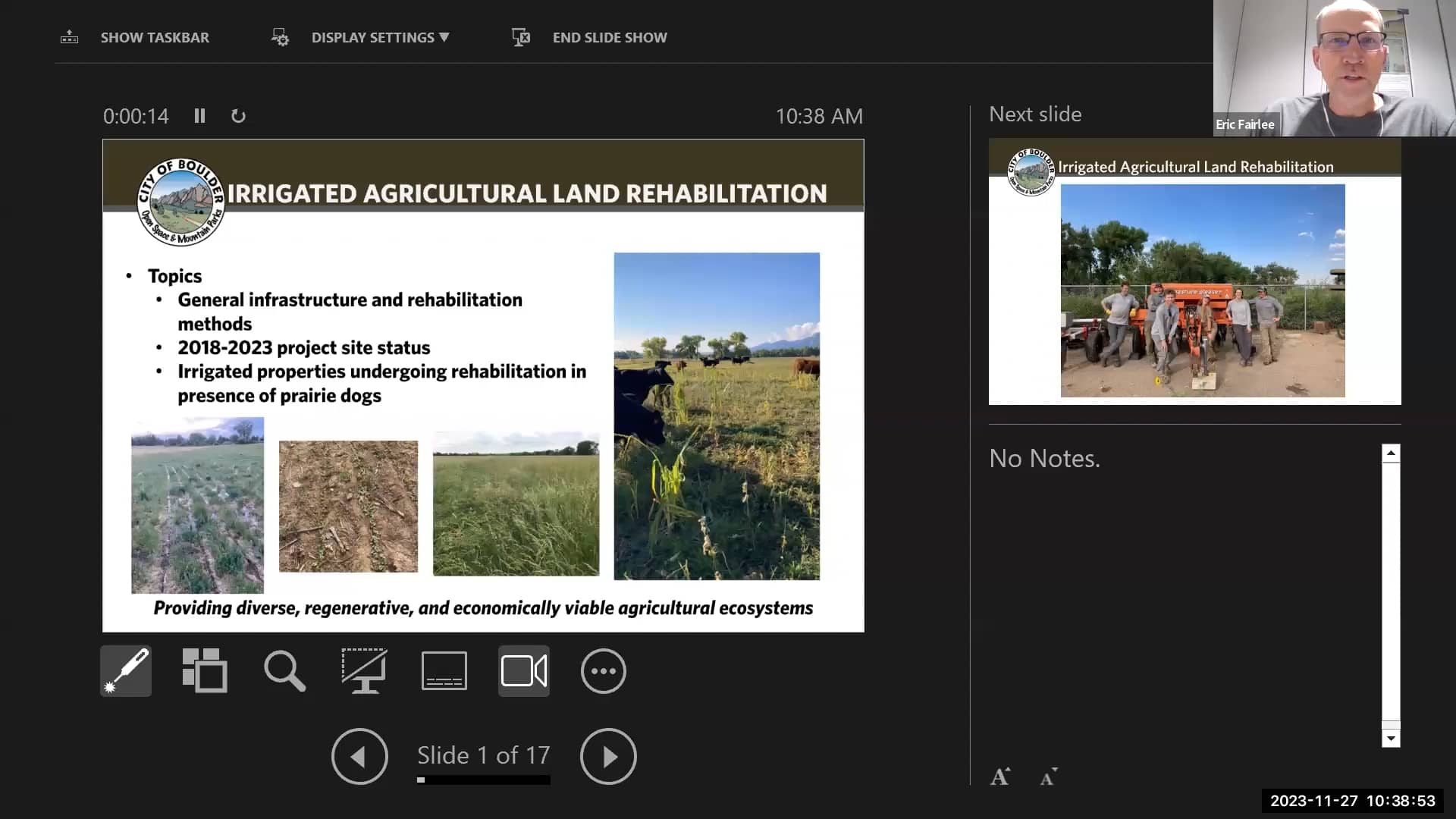Zoom into the slide with the magnifier
The image size is (1456, 819).
[x=284, y=670]
